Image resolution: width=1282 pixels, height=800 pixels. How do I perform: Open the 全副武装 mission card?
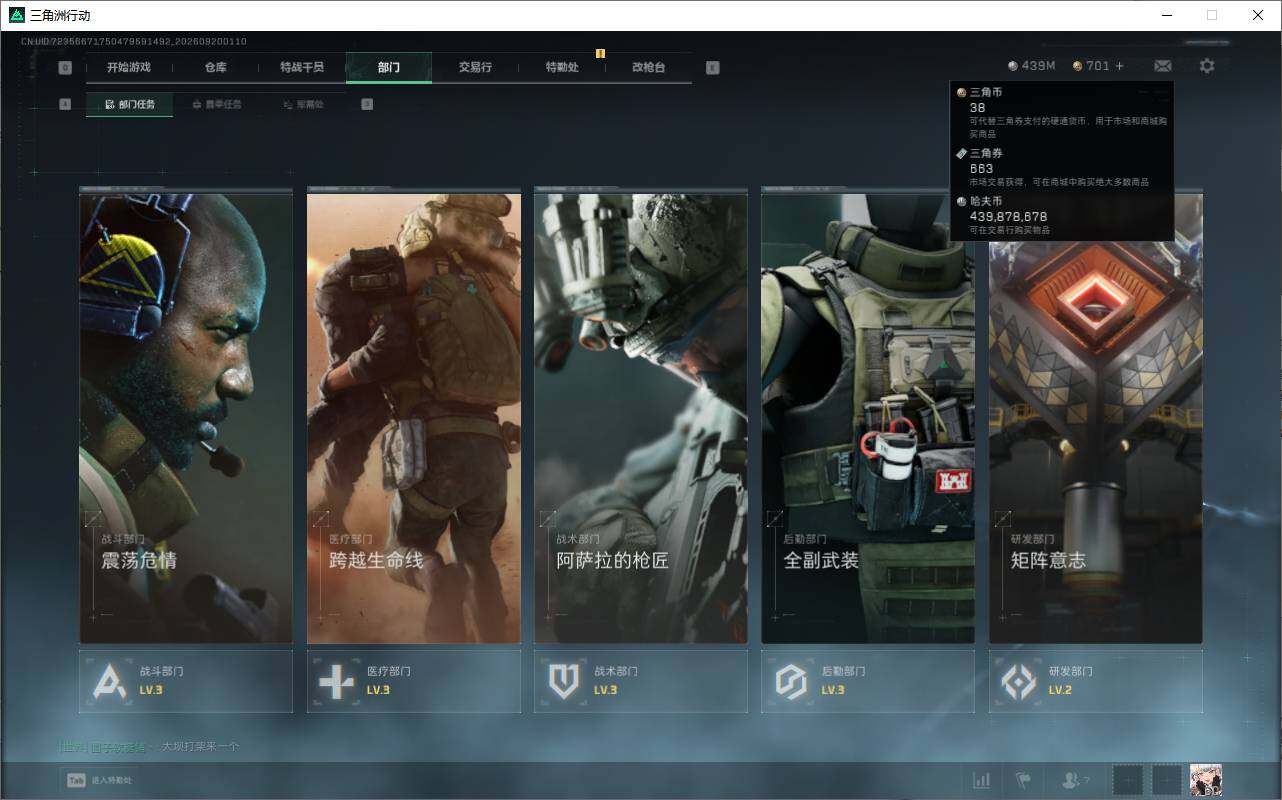tap(868, 417)
